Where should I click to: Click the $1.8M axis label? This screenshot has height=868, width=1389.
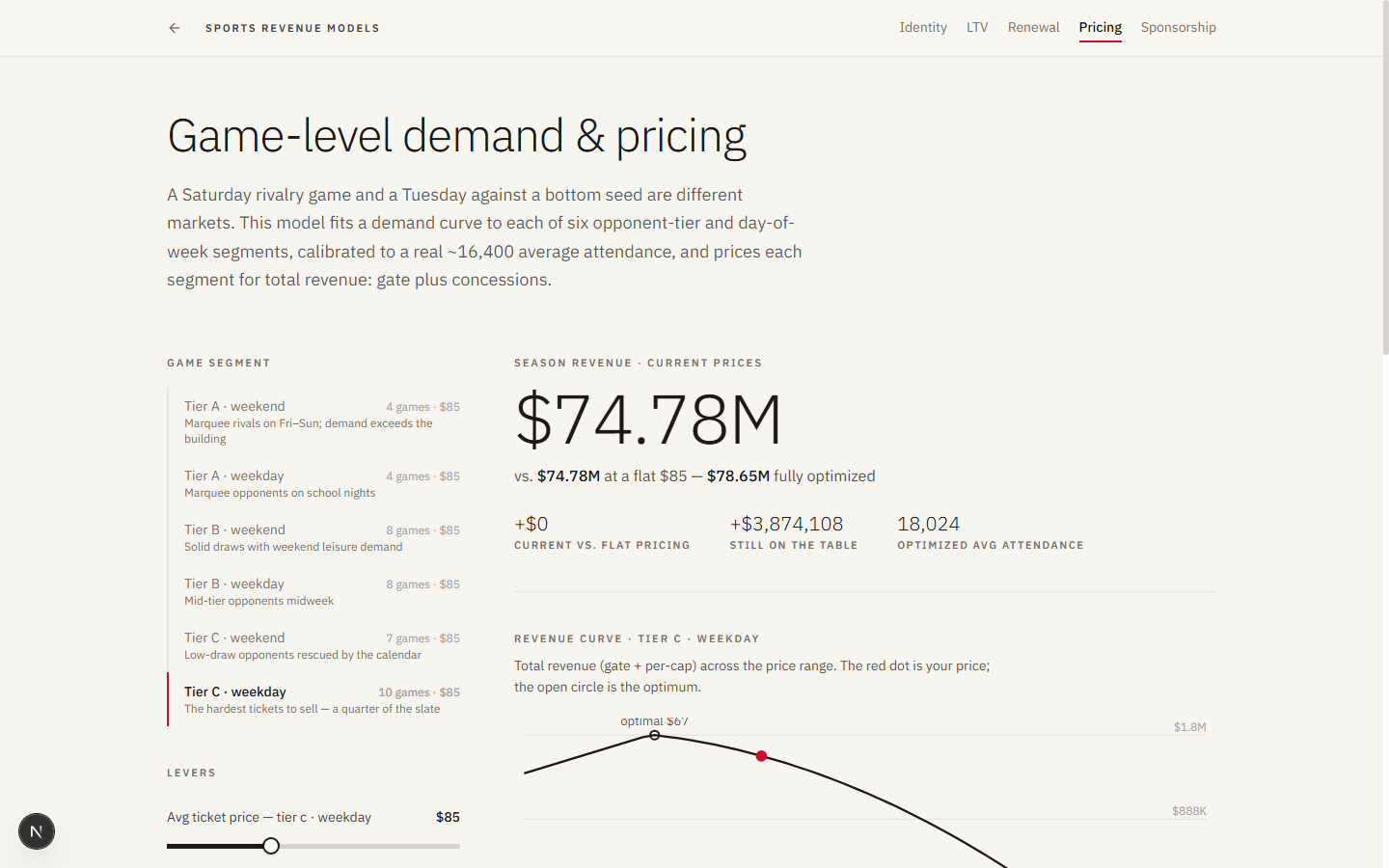coord(1190,727)
